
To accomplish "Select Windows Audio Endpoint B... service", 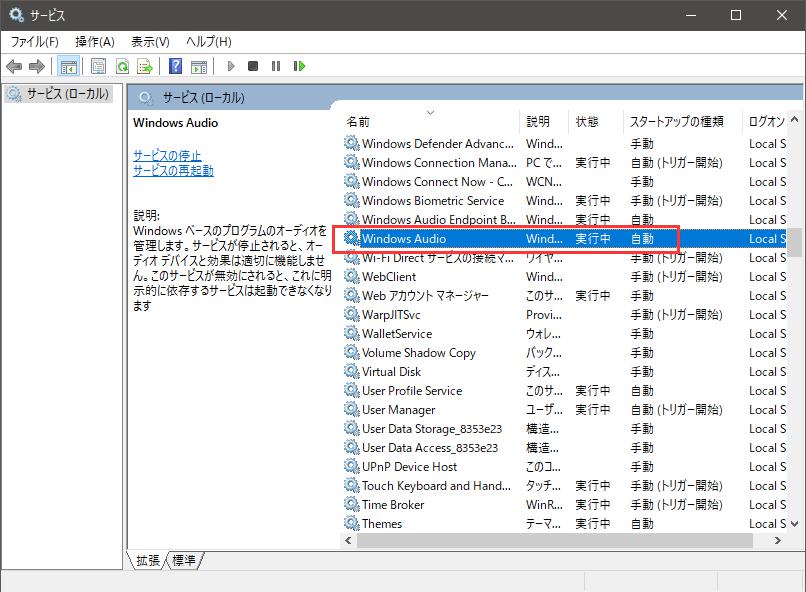I will pos(565,219).
